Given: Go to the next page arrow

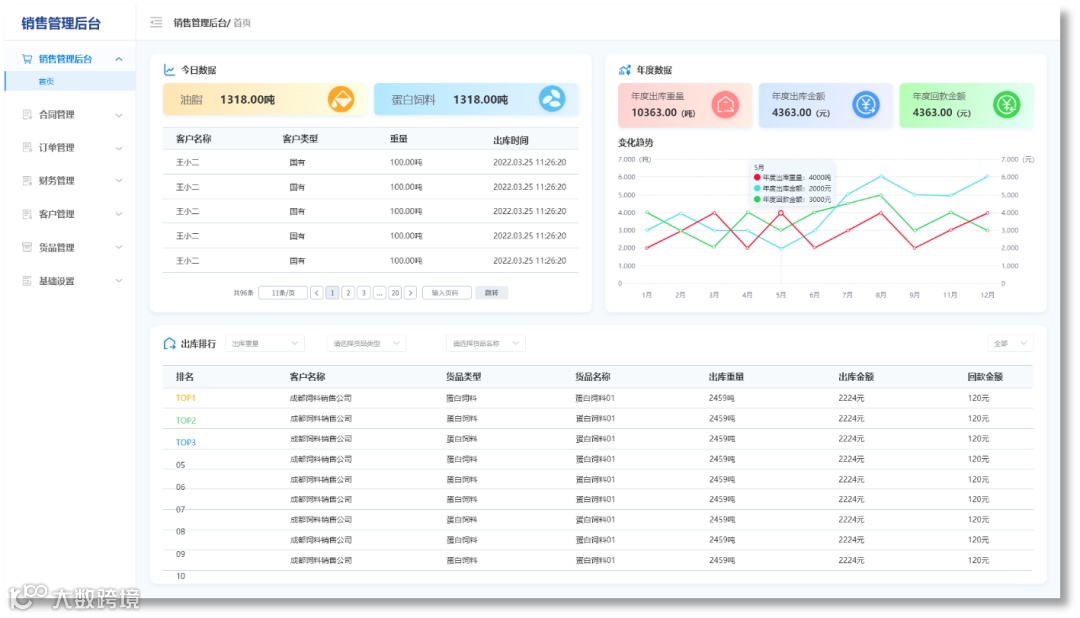Looking at the screenshot, I should pos(411,293).
